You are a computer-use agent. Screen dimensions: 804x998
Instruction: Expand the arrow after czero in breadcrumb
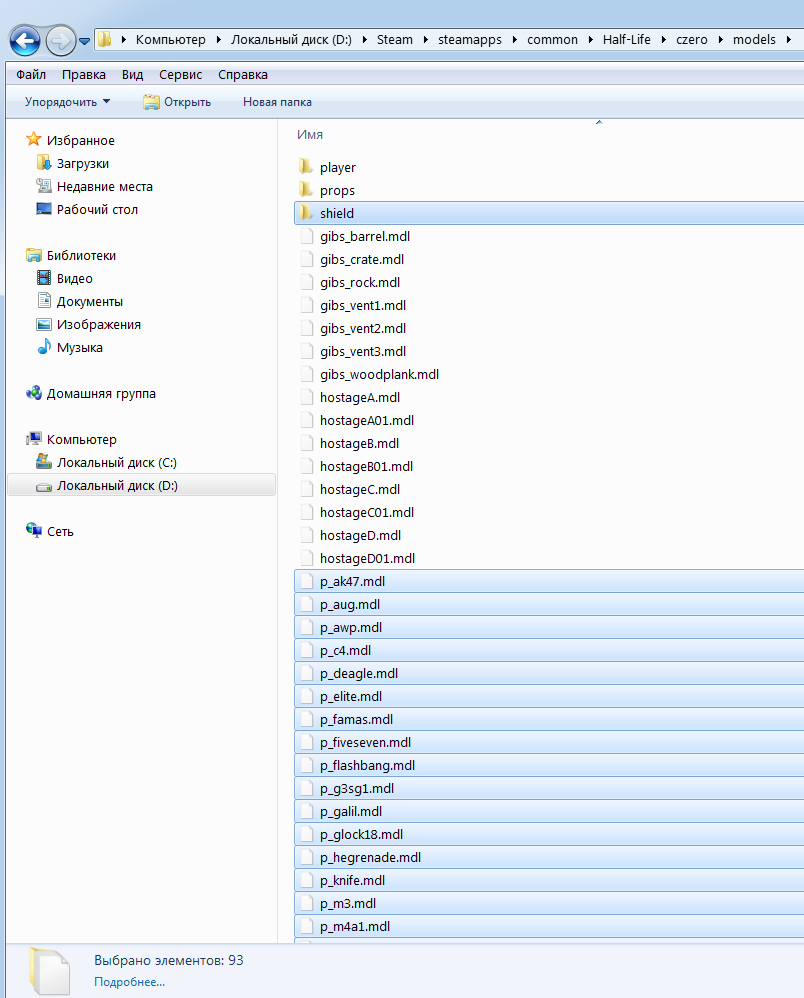click(721, 39)
